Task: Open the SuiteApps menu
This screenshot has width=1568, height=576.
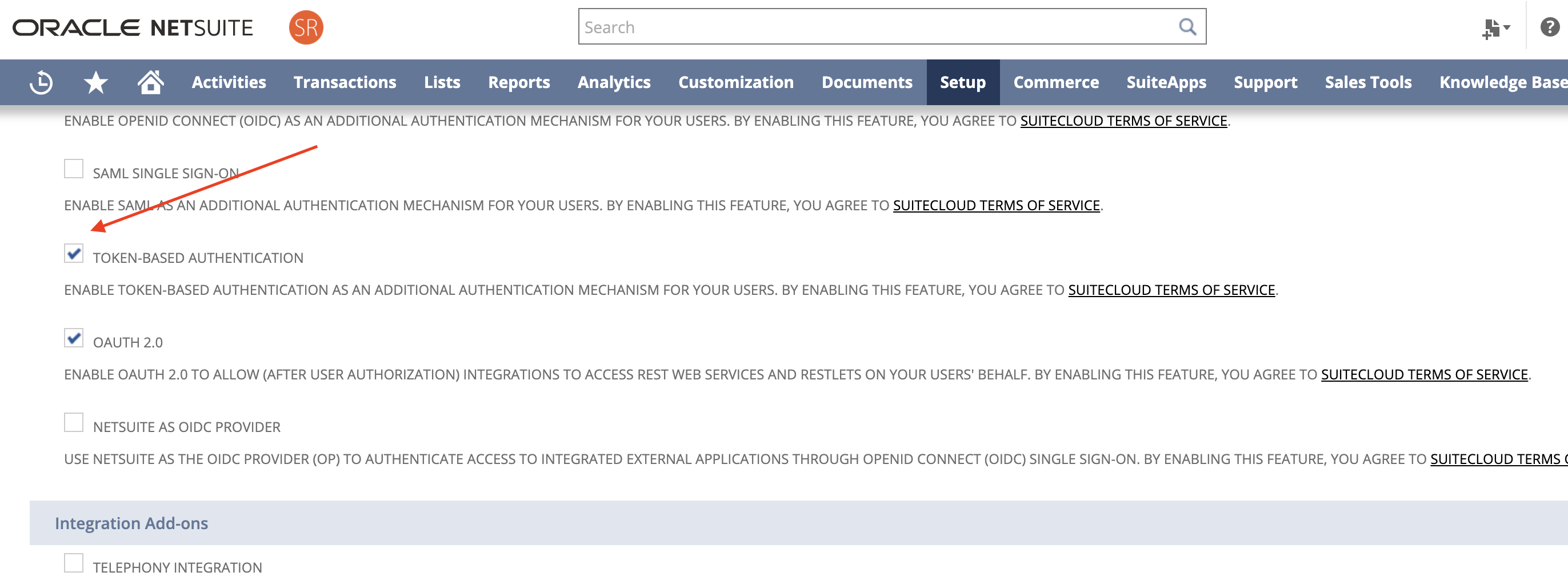Action: tap(1166, 82)
